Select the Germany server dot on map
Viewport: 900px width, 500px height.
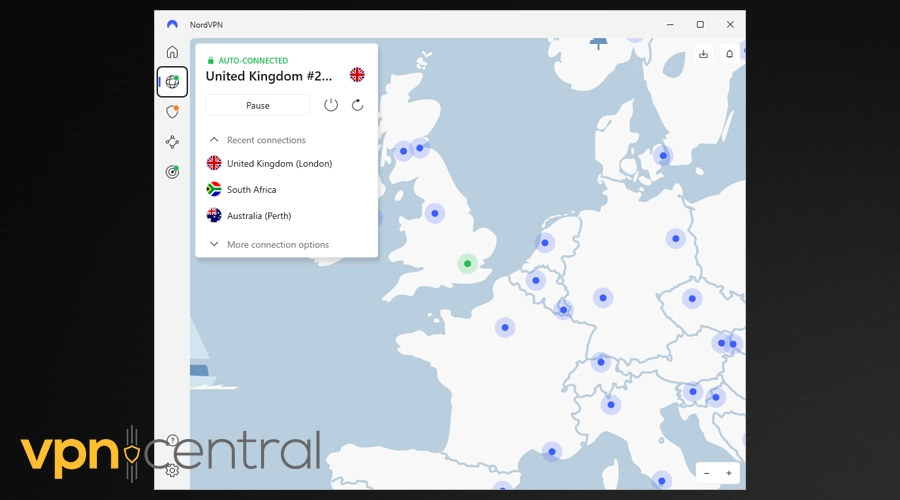[603, 298]
